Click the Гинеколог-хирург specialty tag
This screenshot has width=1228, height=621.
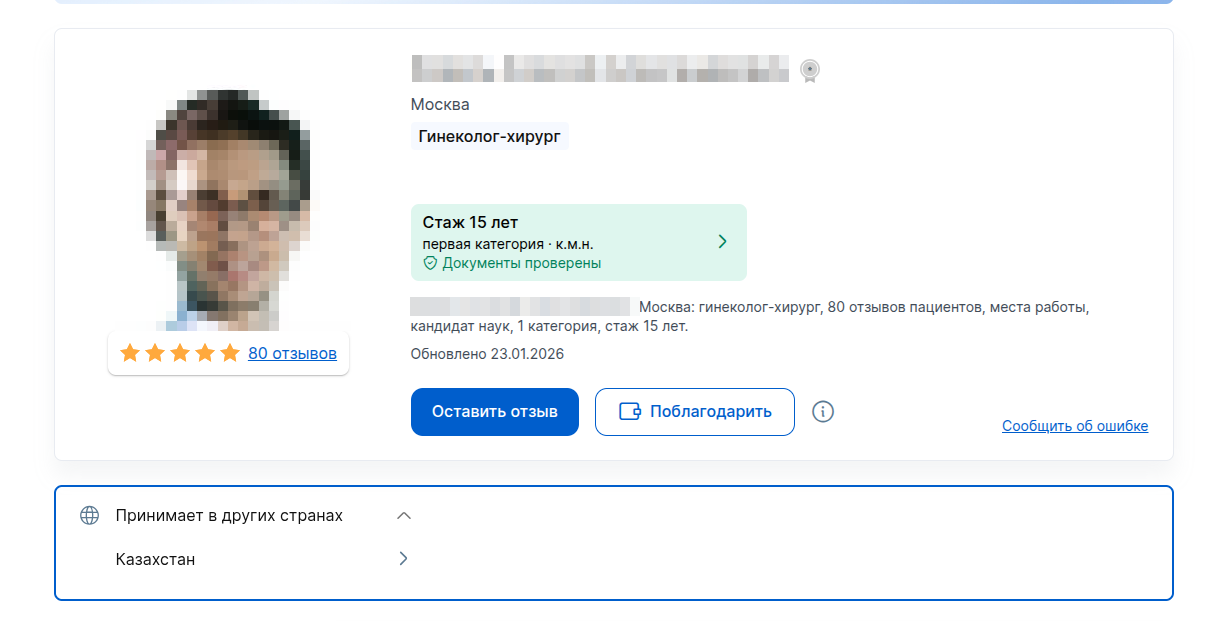[489, 137]
